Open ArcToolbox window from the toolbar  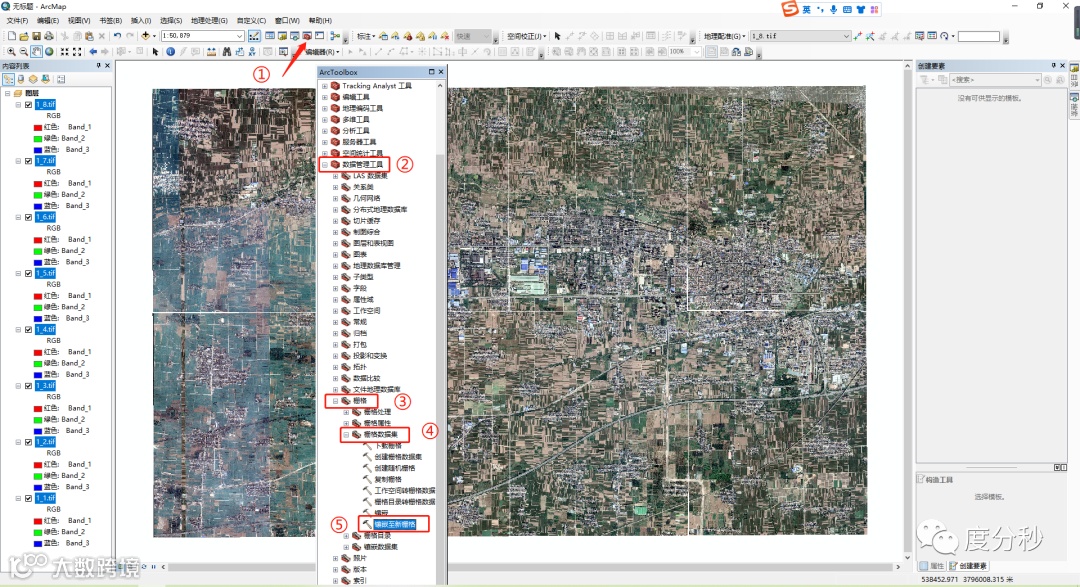[x=307, y=36]
